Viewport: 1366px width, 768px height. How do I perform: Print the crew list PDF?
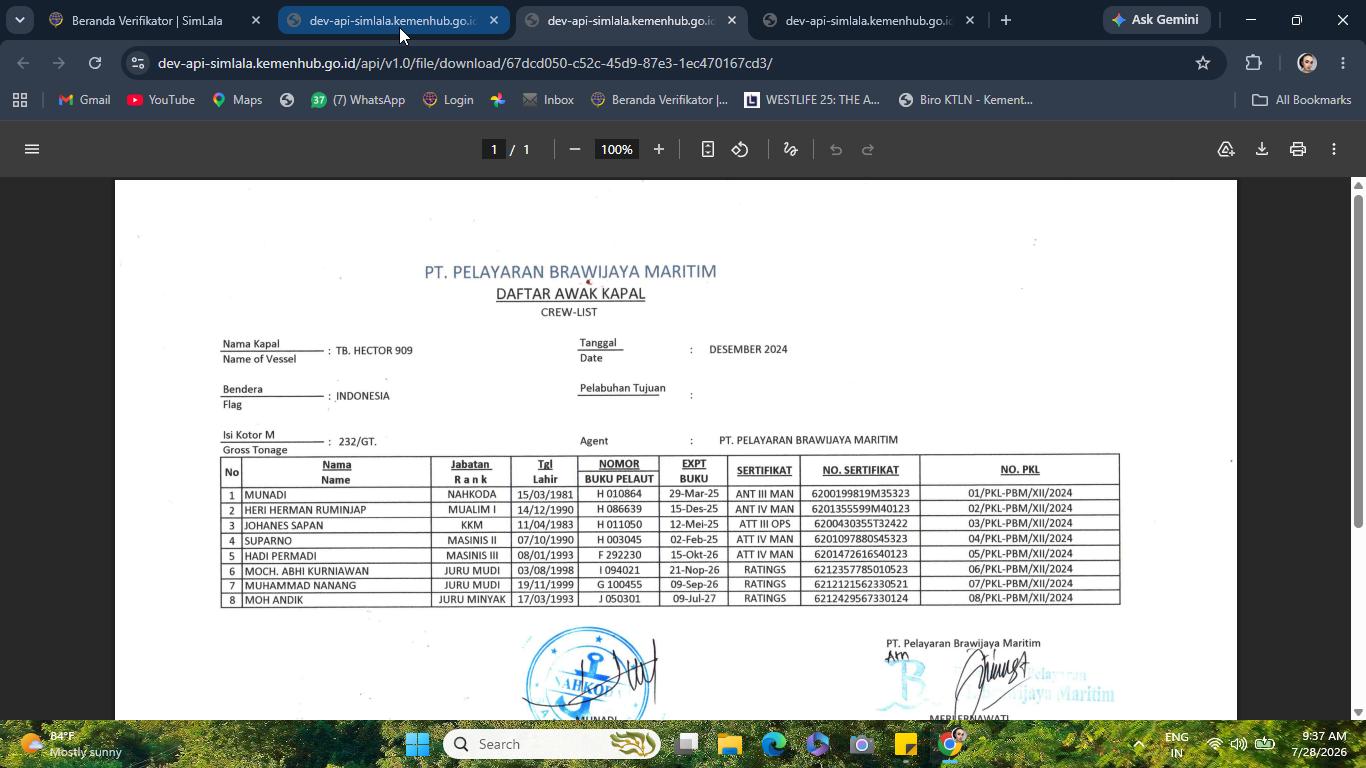click(x=1298, y=149)
